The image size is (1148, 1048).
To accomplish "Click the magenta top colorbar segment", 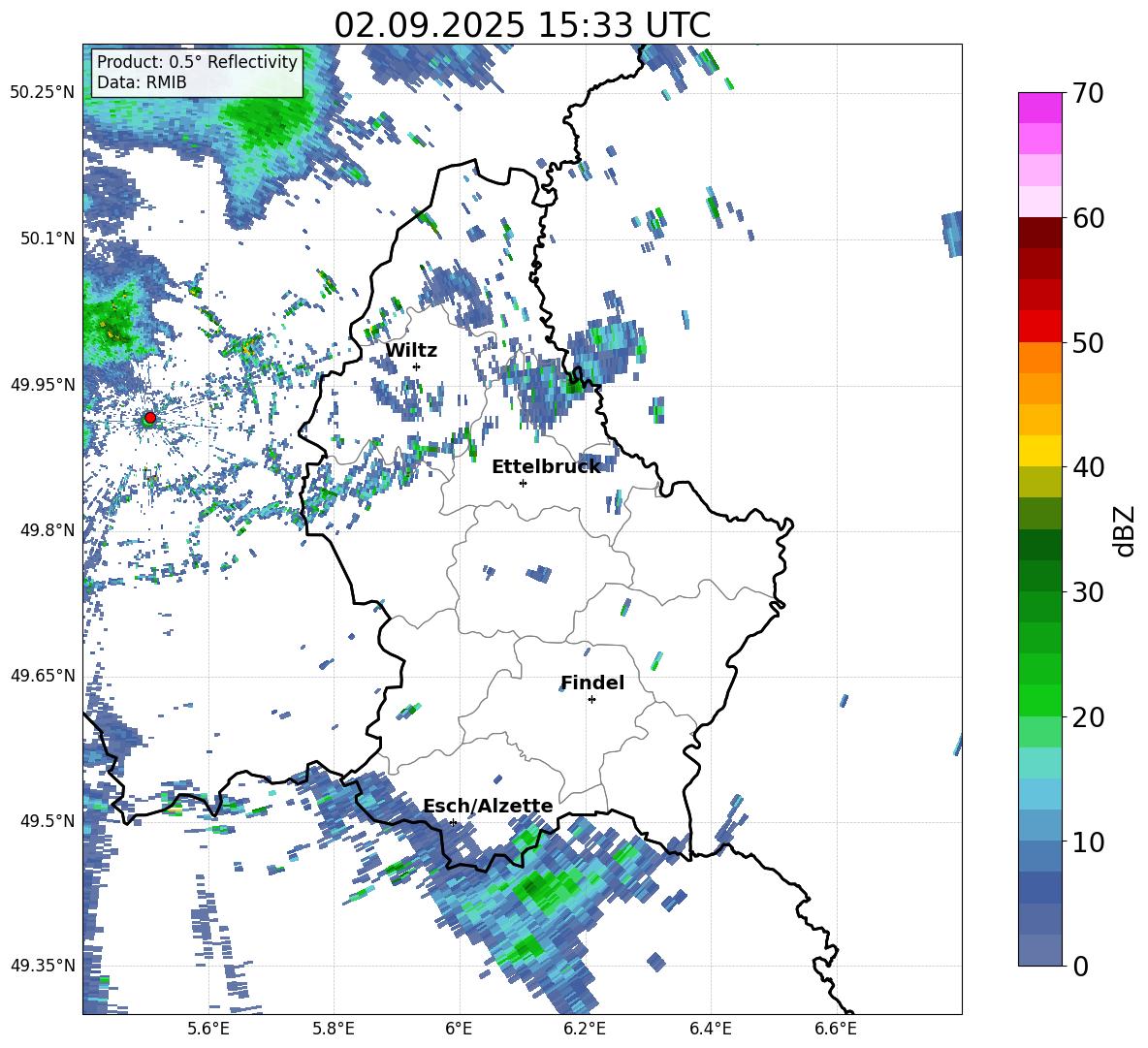I will (1039, 108).
